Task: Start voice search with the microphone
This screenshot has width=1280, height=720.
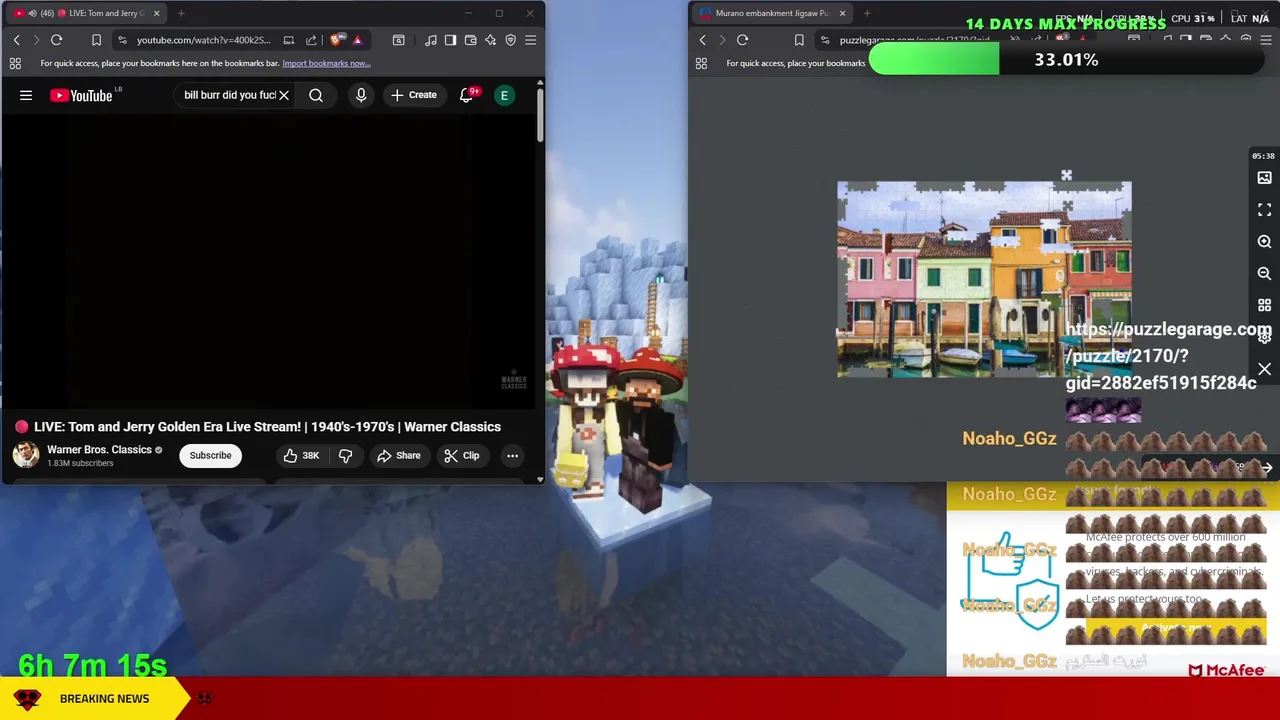Action: (361, 95)
